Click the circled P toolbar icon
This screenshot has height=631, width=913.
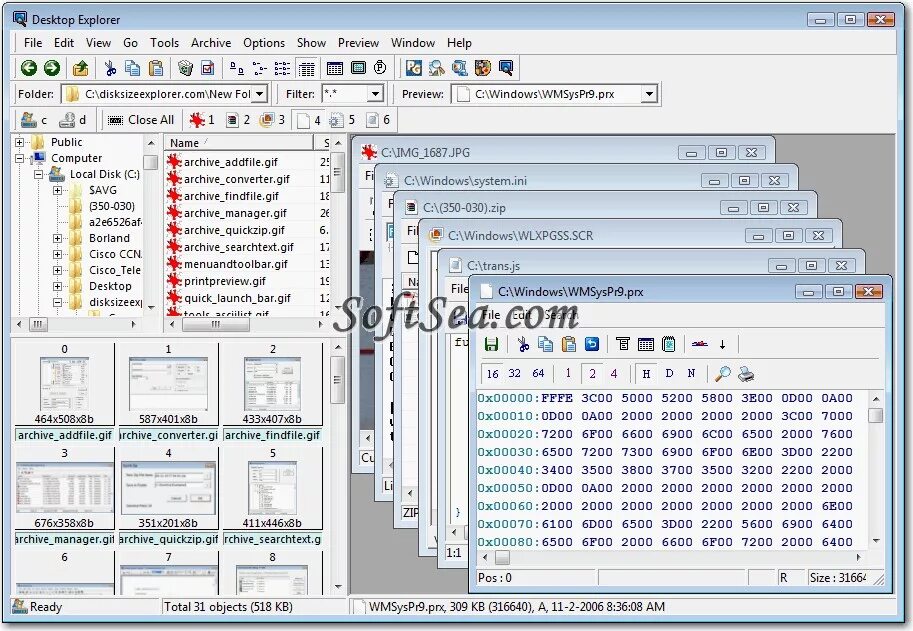pyautogui.click(x=380, y=68)
